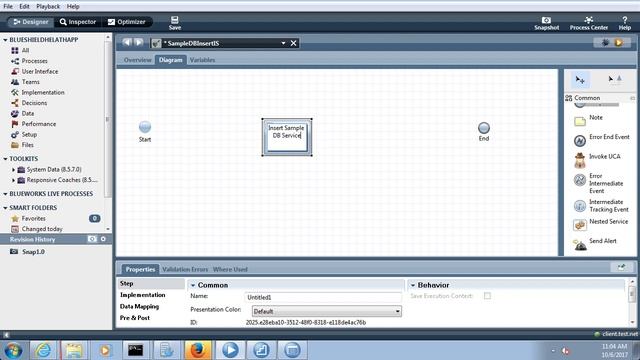Click the Save toolbar icon
This screenshot has height=360, width=640.
click(x=175, y=23)
